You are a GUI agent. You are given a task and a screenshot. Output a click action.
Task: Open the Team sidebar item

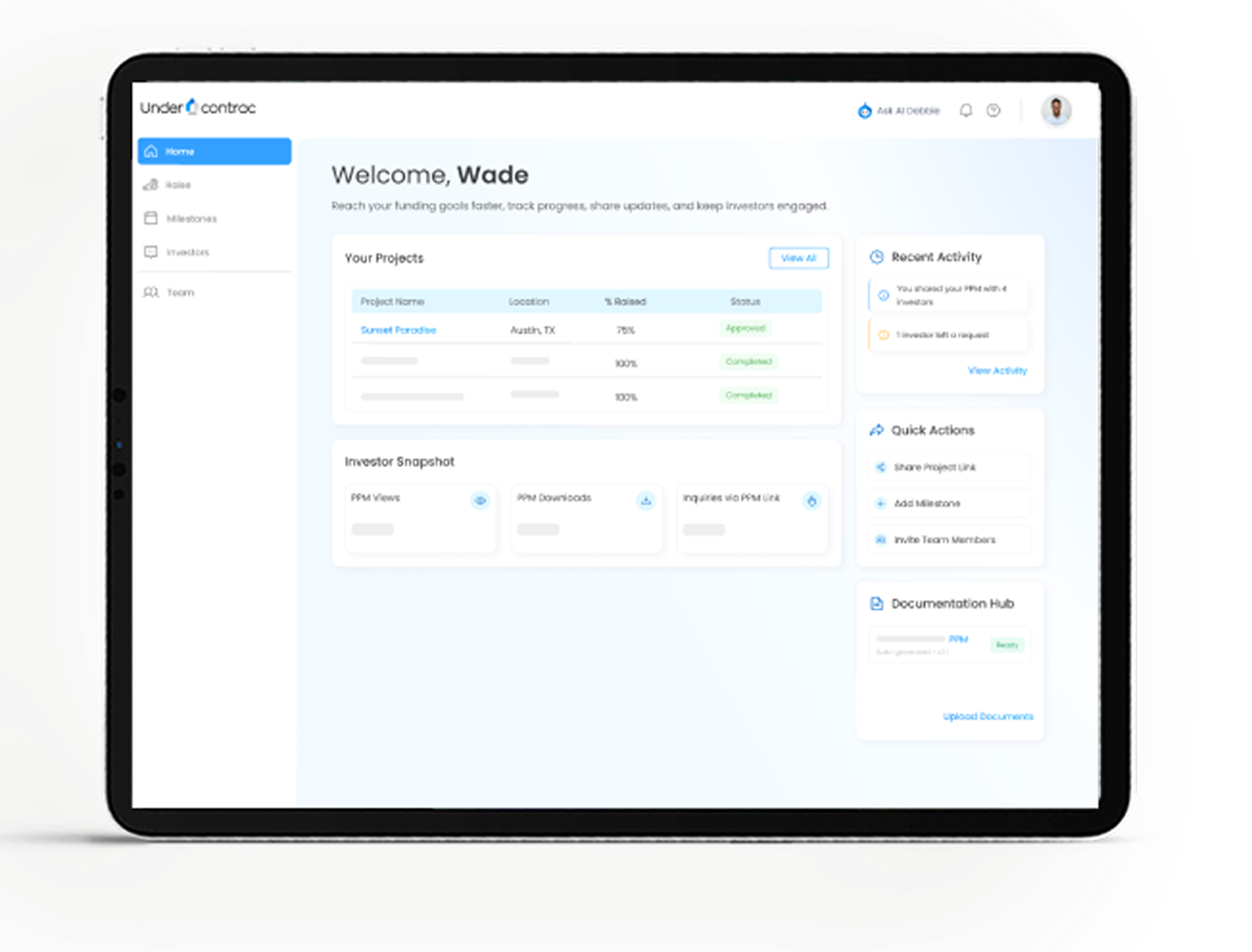click(x=180, y=292)
